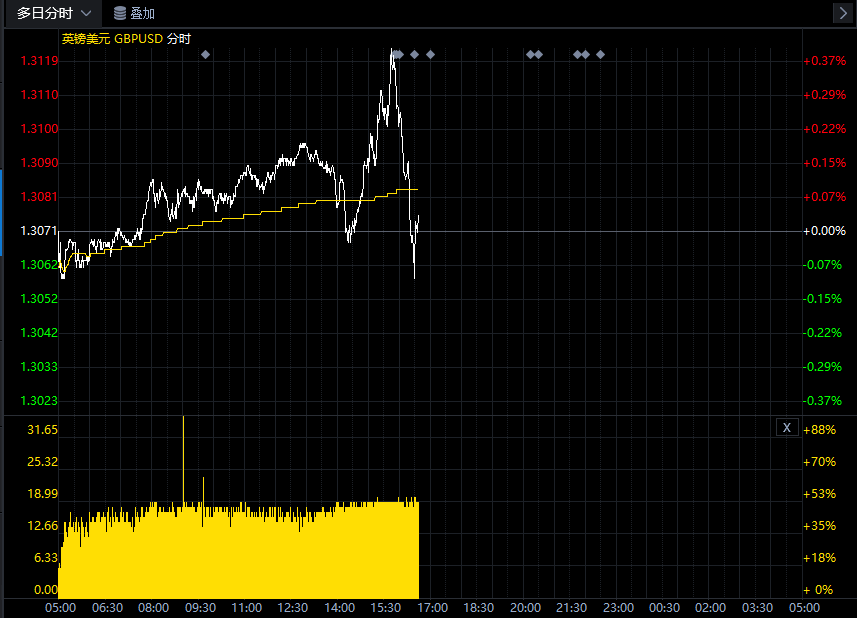Image resolution: width=857 pixels, height=618 pixels.
Task: Select the diamond marker at 16:30
Action: click(x=414, y=54)
